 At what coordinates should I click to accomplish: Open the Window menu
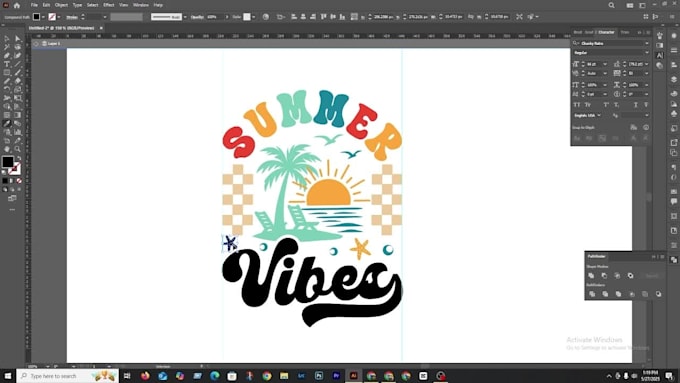[x=141, y=5]
